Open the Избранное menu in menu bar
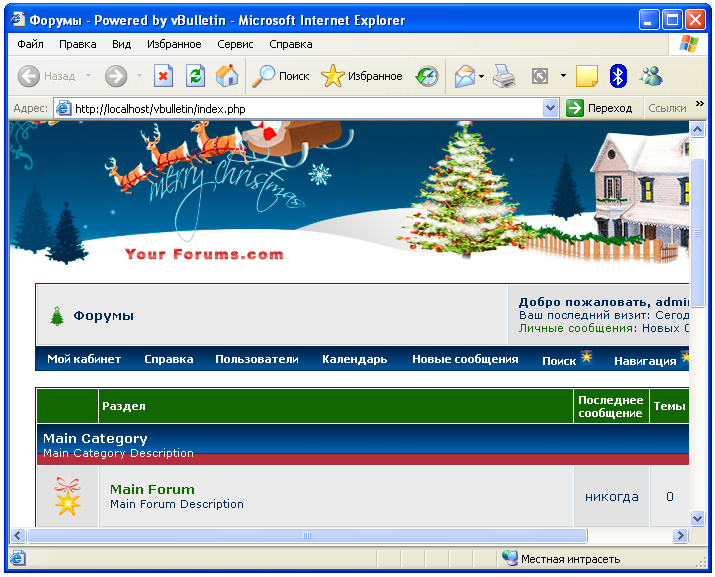The width and height of the screenshot is (715, 577). [174, 44]
